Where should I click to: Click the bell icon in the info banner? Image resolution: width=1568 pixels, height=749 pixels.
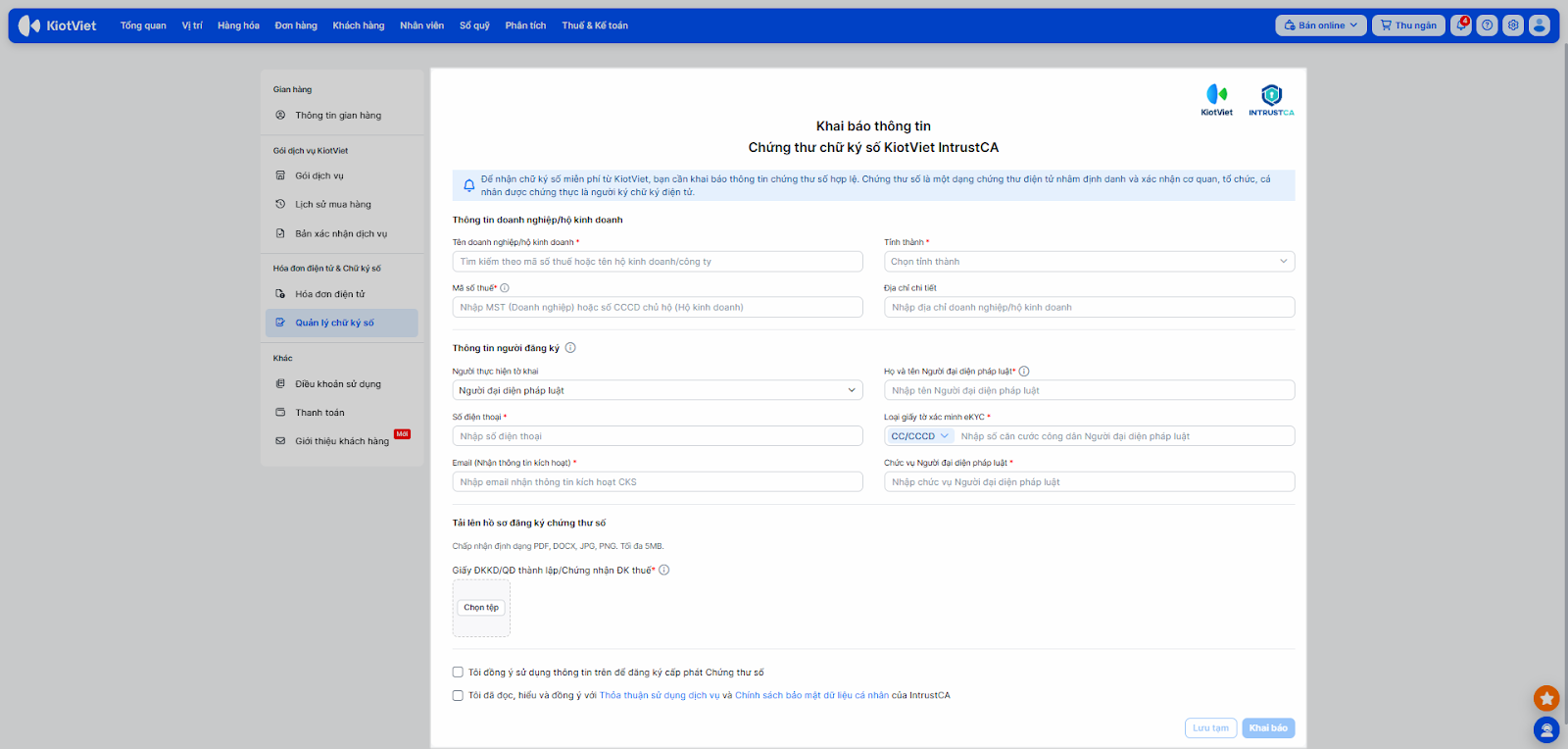click(x=469, y=185)
